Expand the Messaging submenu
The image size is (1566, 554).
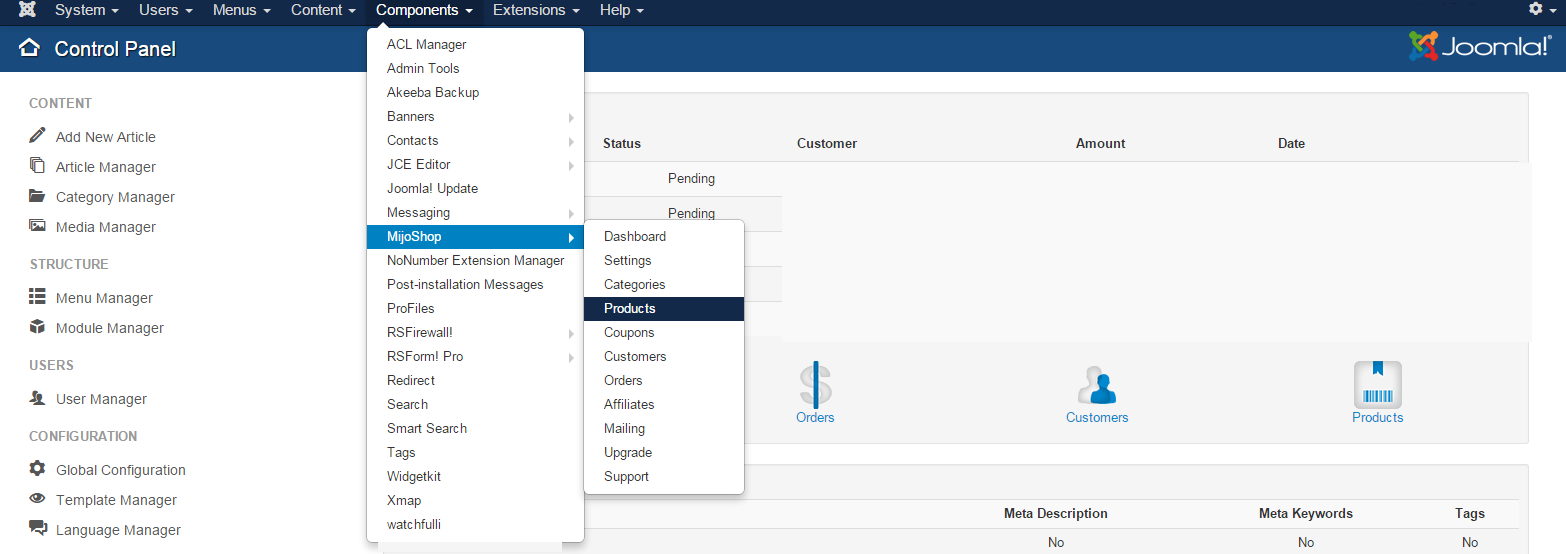point(475,212)
